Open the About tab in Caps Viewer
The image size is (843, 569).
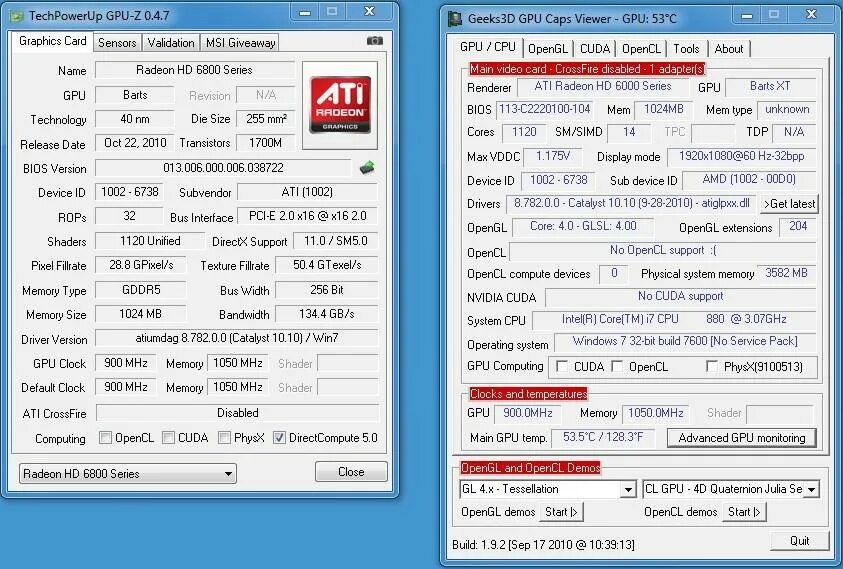pos(728,49)
